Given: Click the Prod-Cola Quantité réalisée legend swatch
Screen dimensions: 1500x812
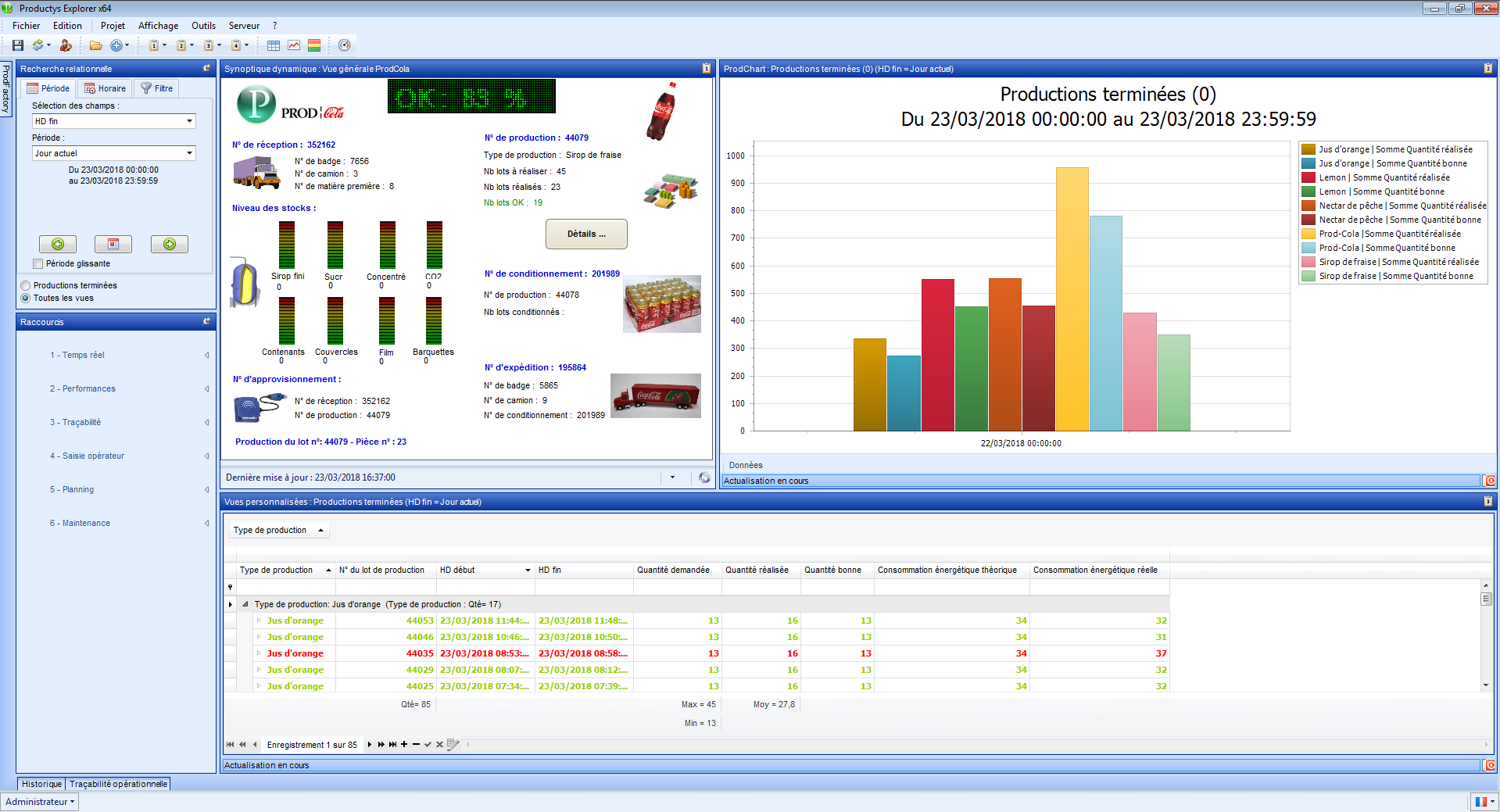Looking at the screenshot, I should click(x=1308, y=234).
